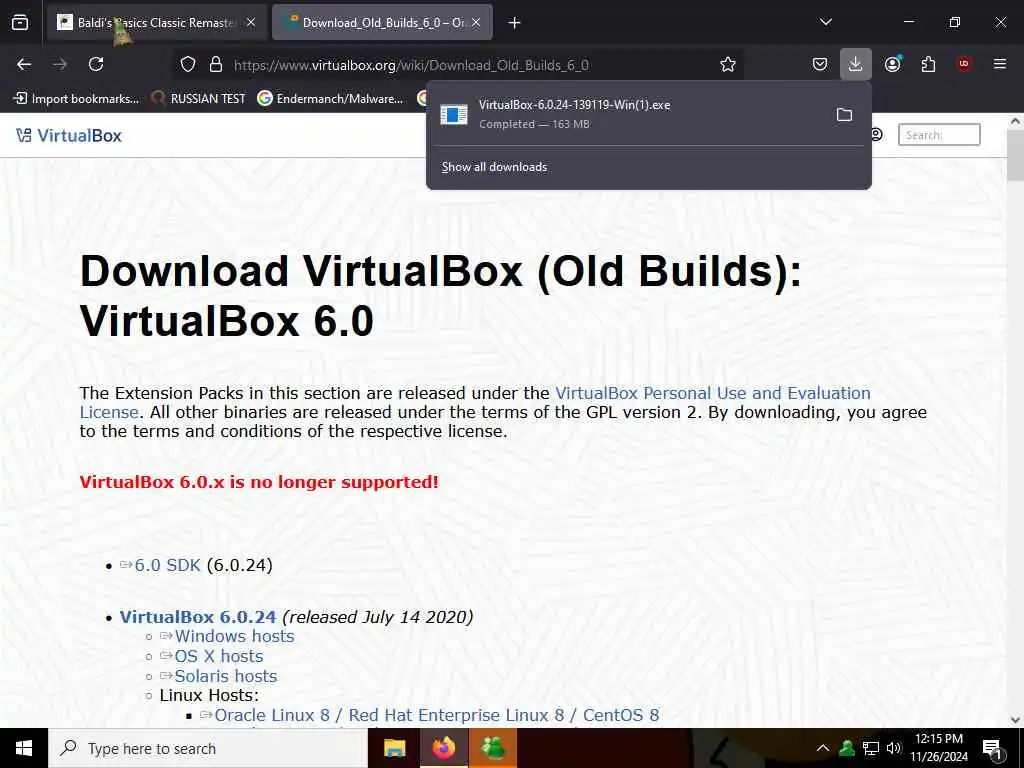Screen dimensions: 1024x768
Task: Open File Explorer from taskbar
Action: point(394,748)
